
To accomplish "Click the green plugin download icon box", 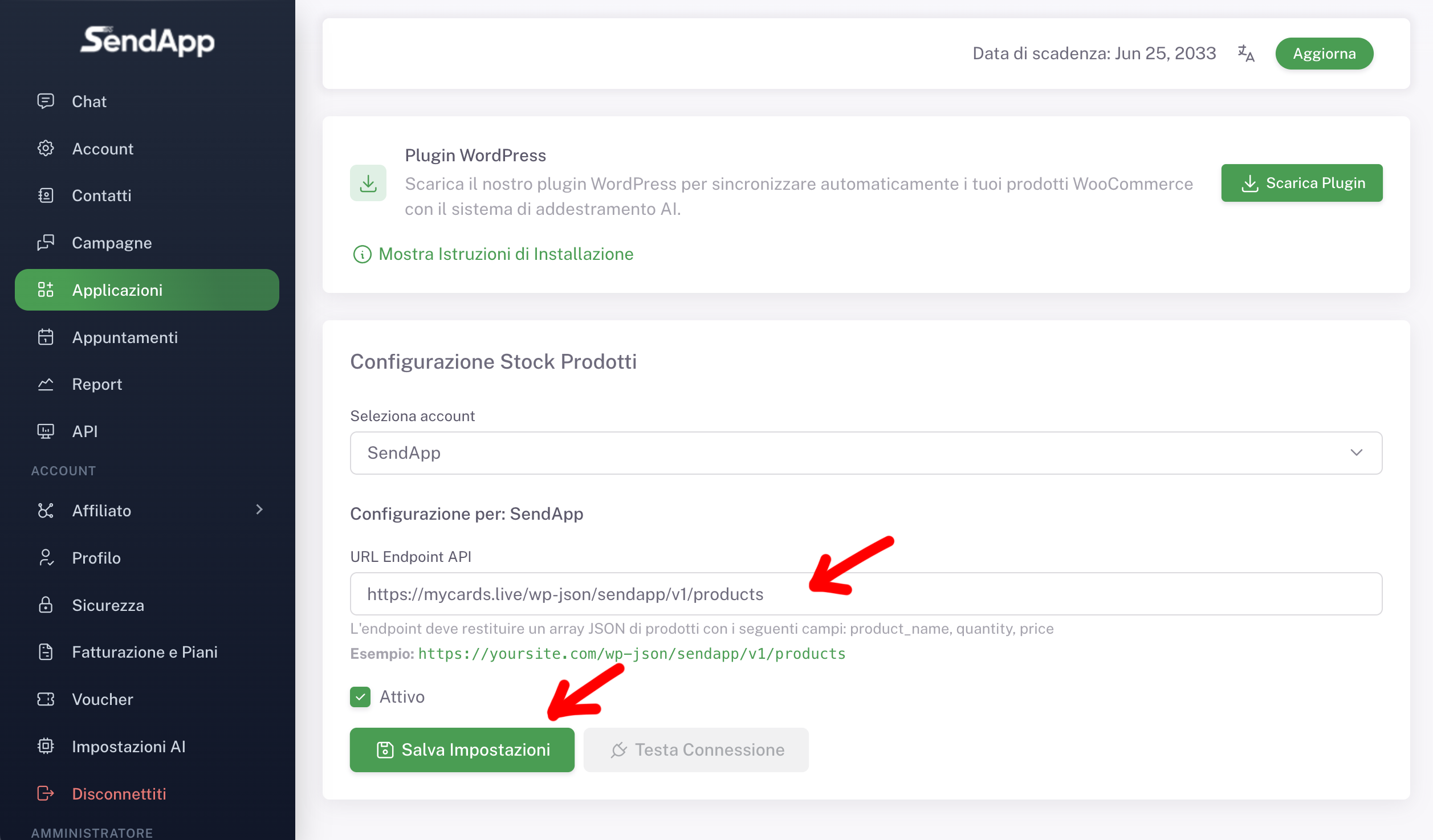I will coord(368,183).
